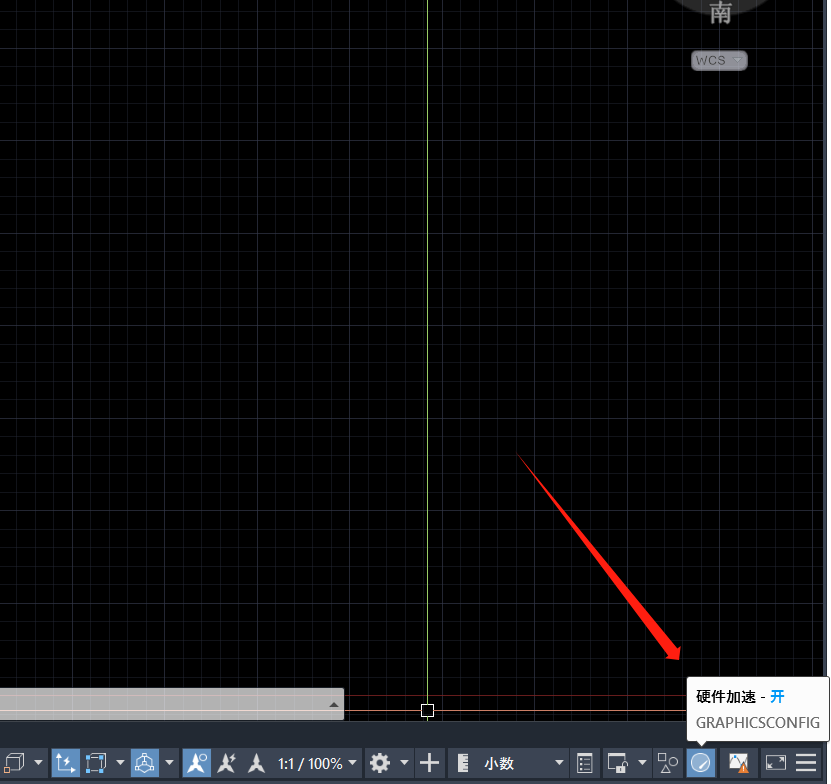The height and width of the screenshot is (784, 831).
Task: Expand the command line history arrow
Action: [x=333, y=704]
